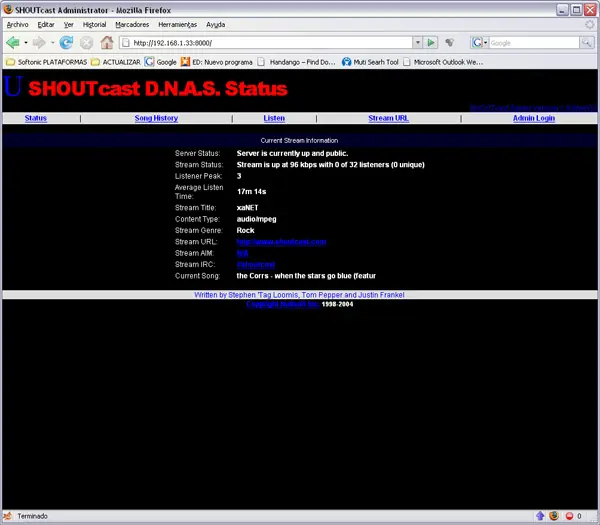Open Microsoft Outlook Web bookmark

point(443,62)
